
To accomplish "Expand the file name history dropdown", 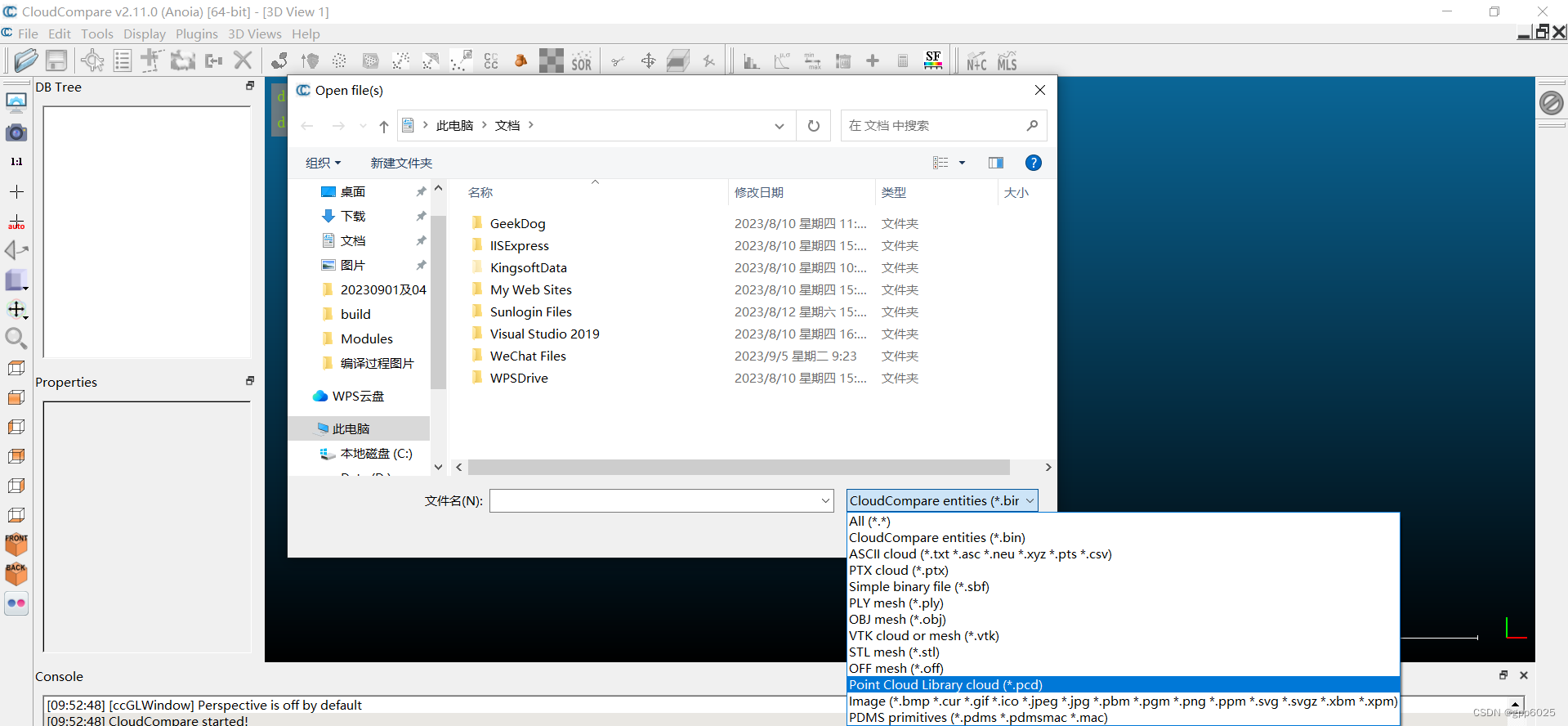I will (825, 500).
